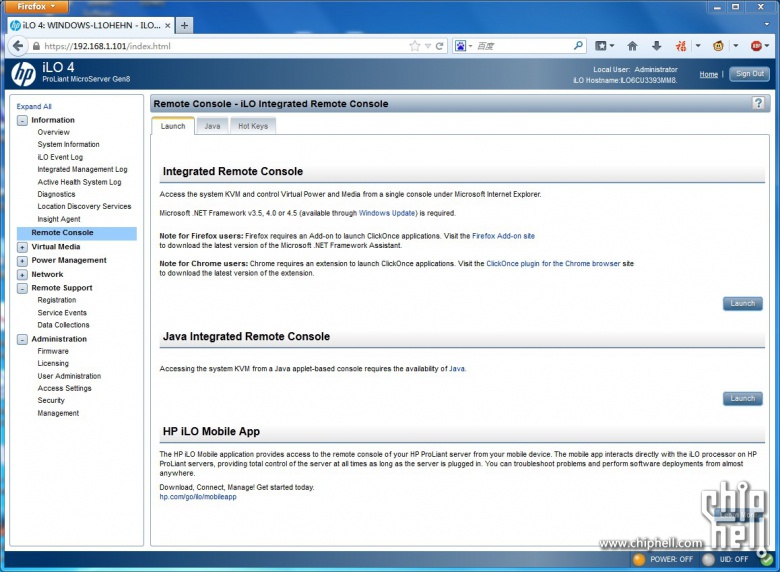
Task: Open a new browser tab
Action: pos(184,25)
